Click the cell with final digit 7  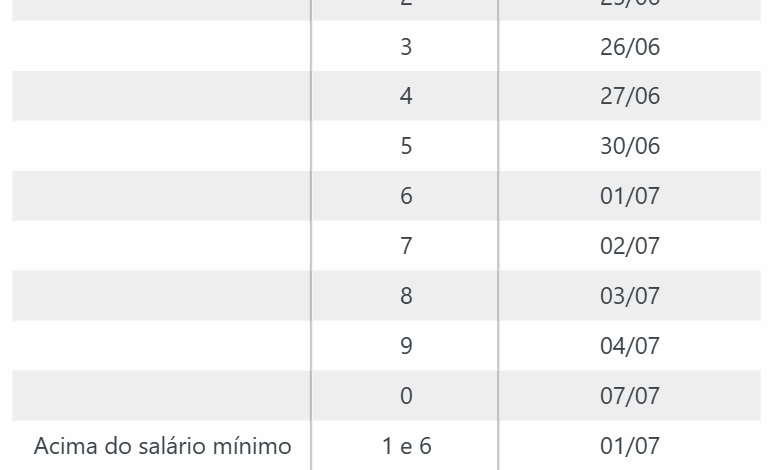(406, 246)
